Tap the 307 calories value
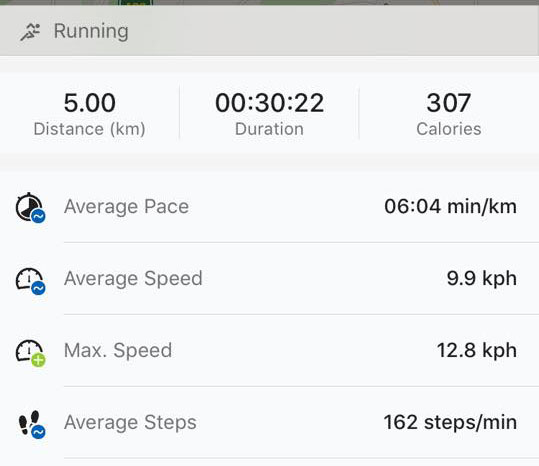 point(449,103)
